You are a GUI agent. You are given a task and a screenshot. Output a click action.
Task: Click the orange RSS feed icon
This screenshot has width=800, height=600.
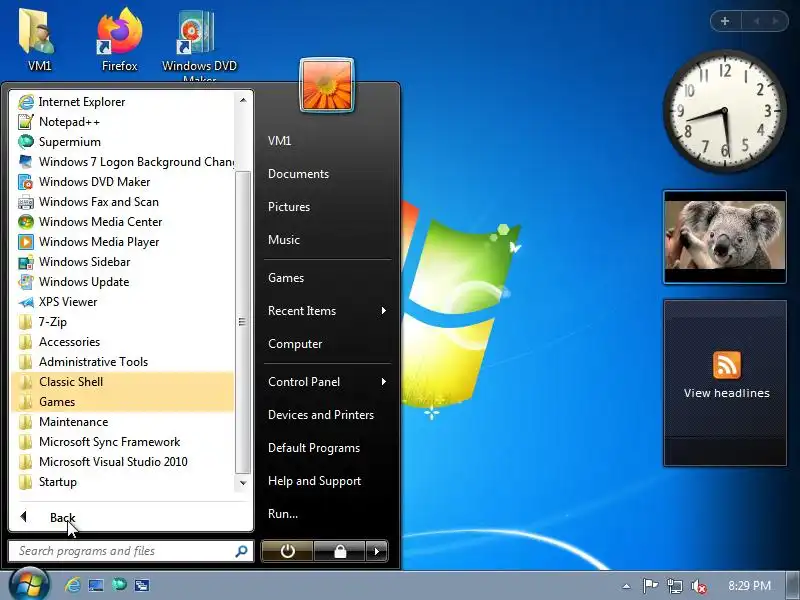coord(727,365)
